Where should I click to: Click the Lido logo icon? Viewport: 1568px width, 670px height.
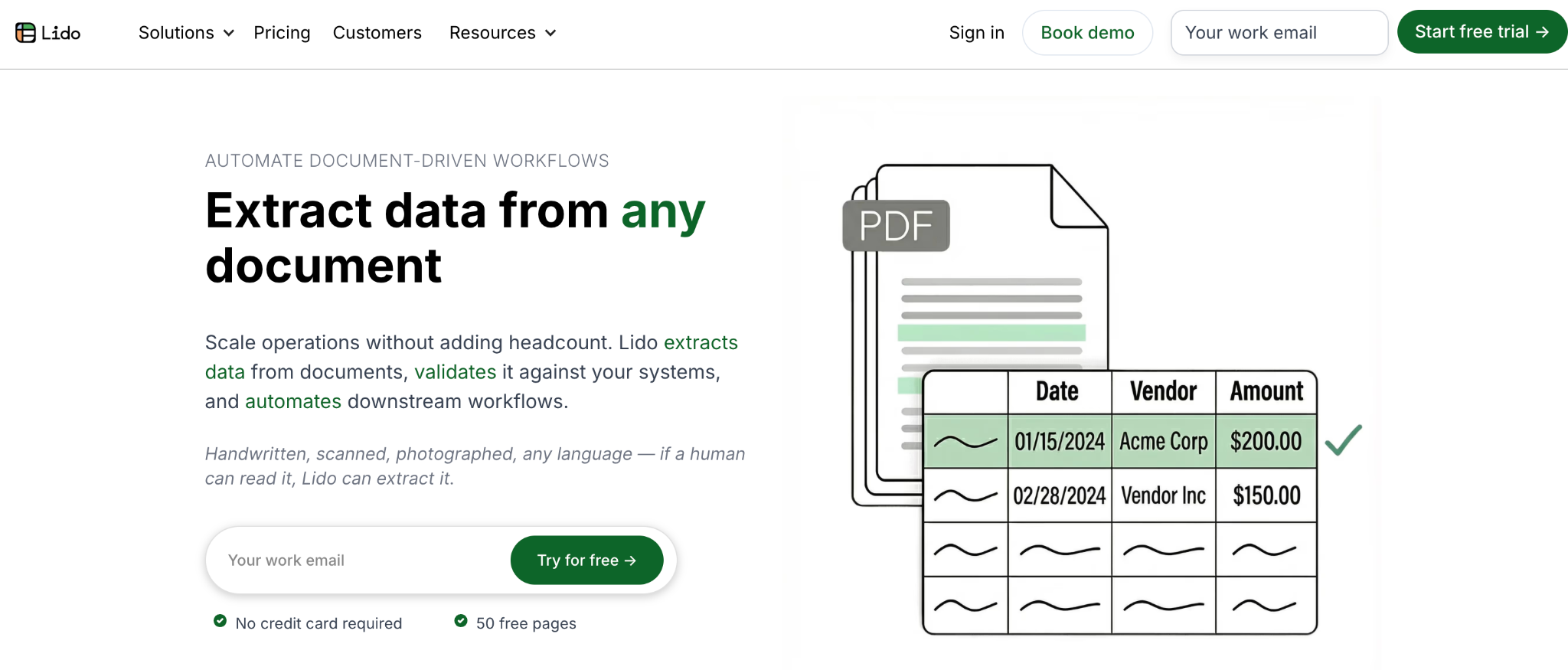point(25,33)
